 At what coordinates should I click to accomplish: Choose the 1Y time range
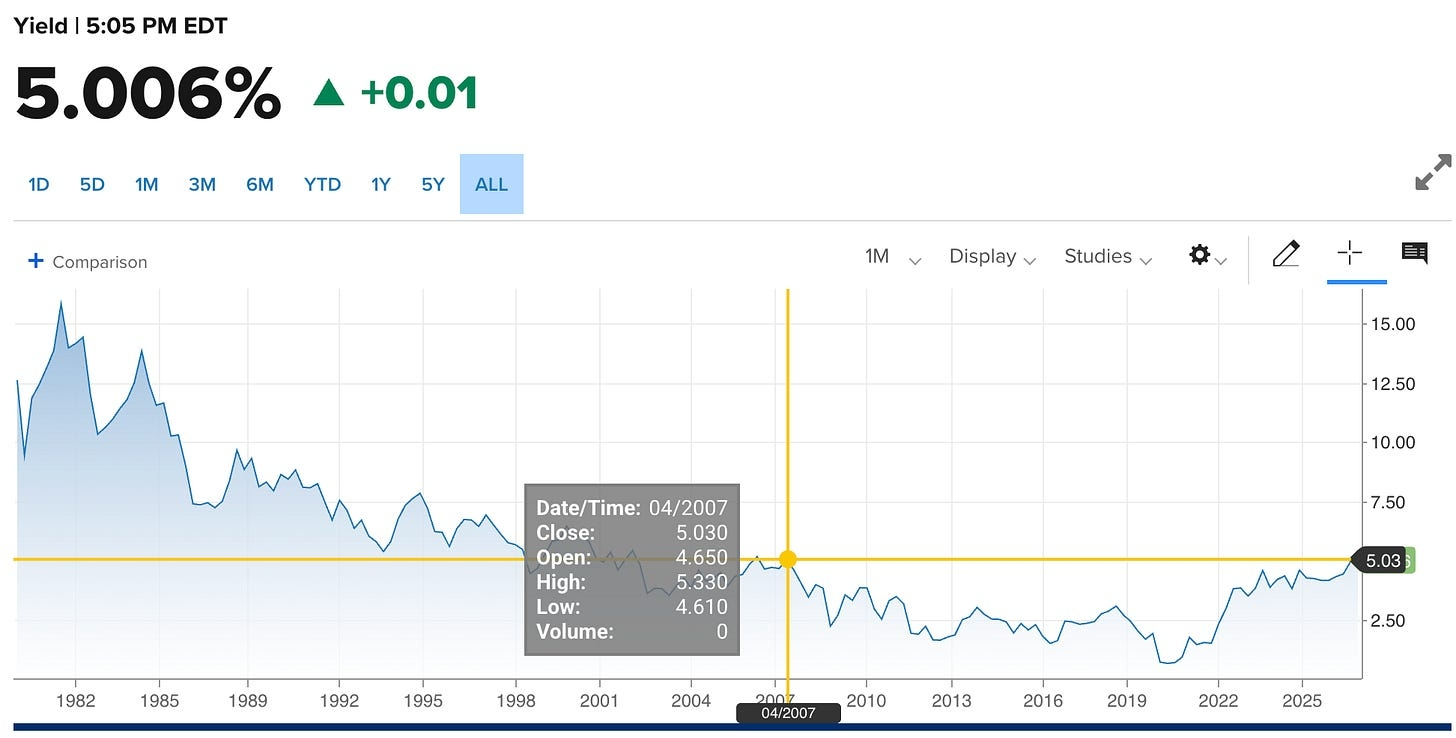(x=380, y=184)
